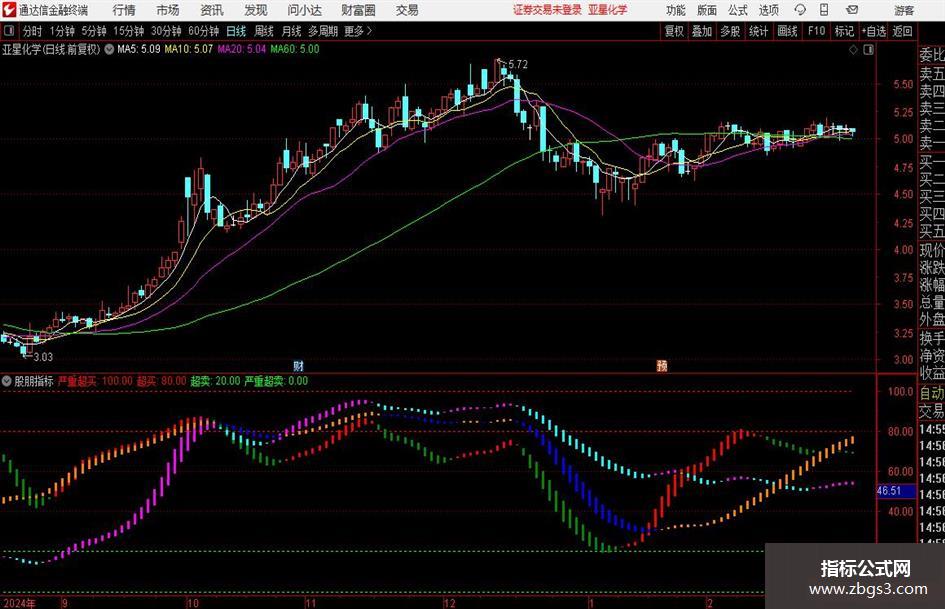The height and width of the screenshot is (609, 945).
Task: Switch to the 30分钟 period
Action: [166, 31]
